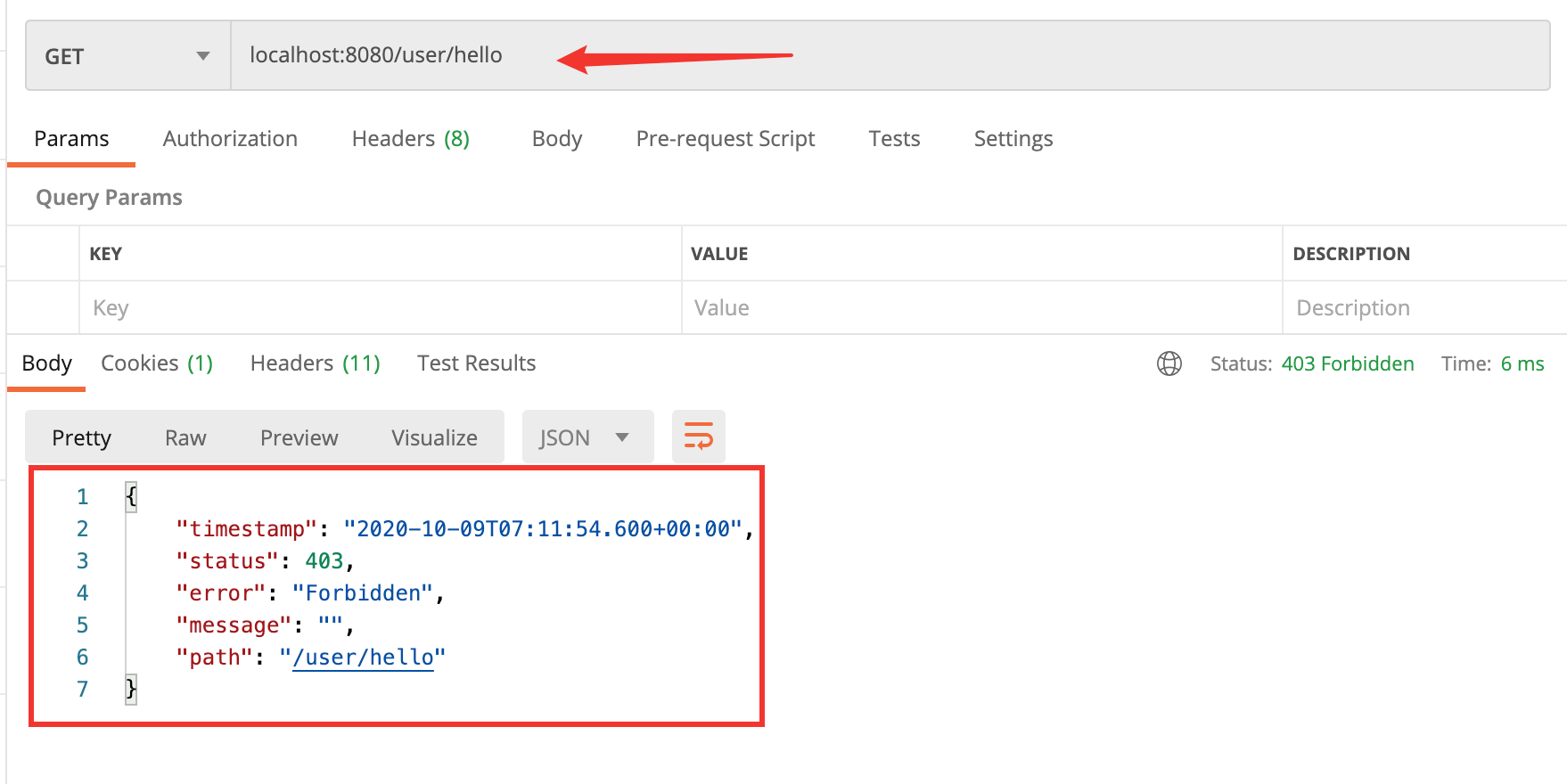Toggle the line wrap icon
This screenshot has height=784, width=1567.
click(698, 437)
